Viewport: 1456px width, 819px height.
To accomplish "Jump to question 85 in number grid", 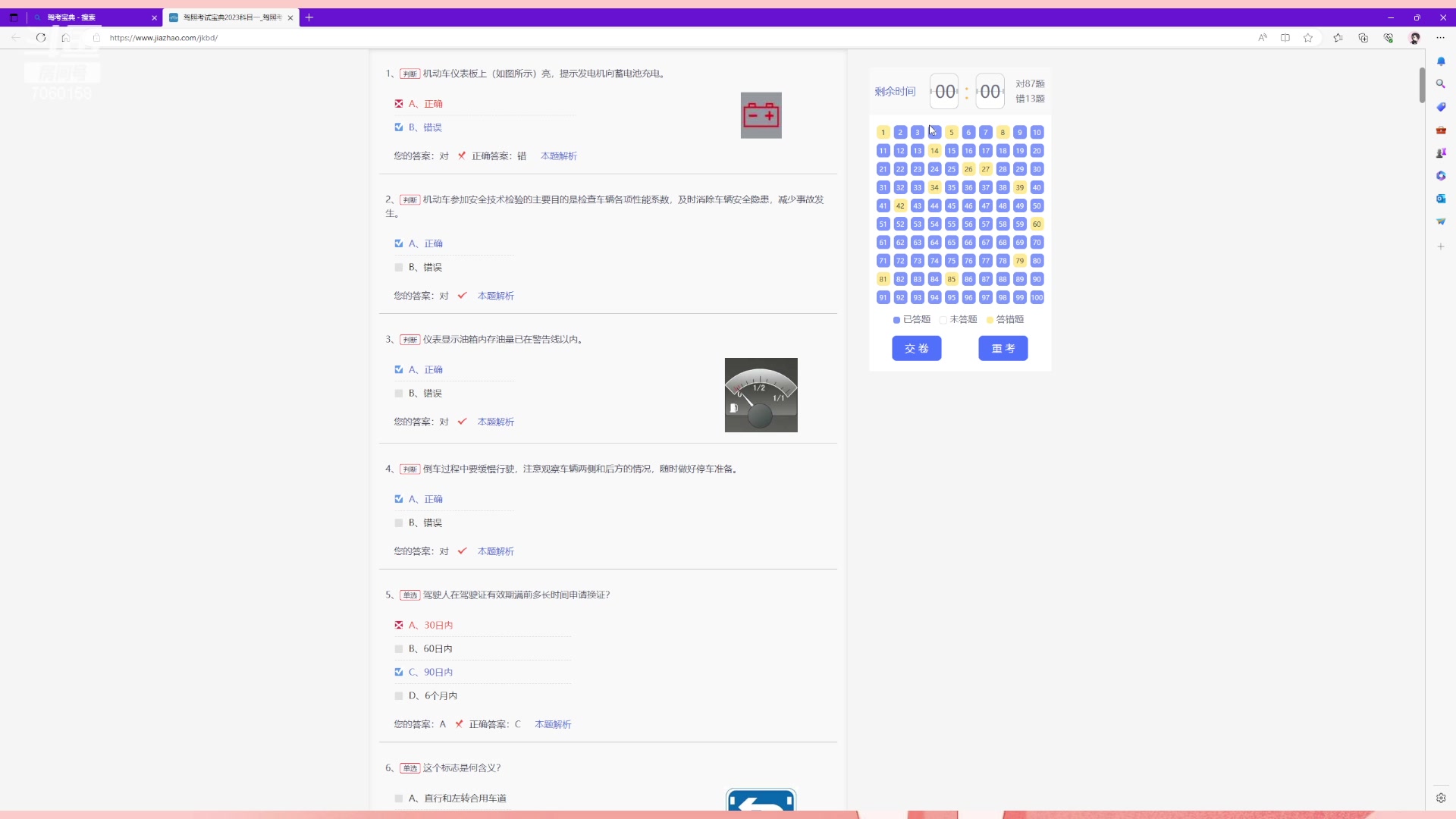I will click(951, 279).
